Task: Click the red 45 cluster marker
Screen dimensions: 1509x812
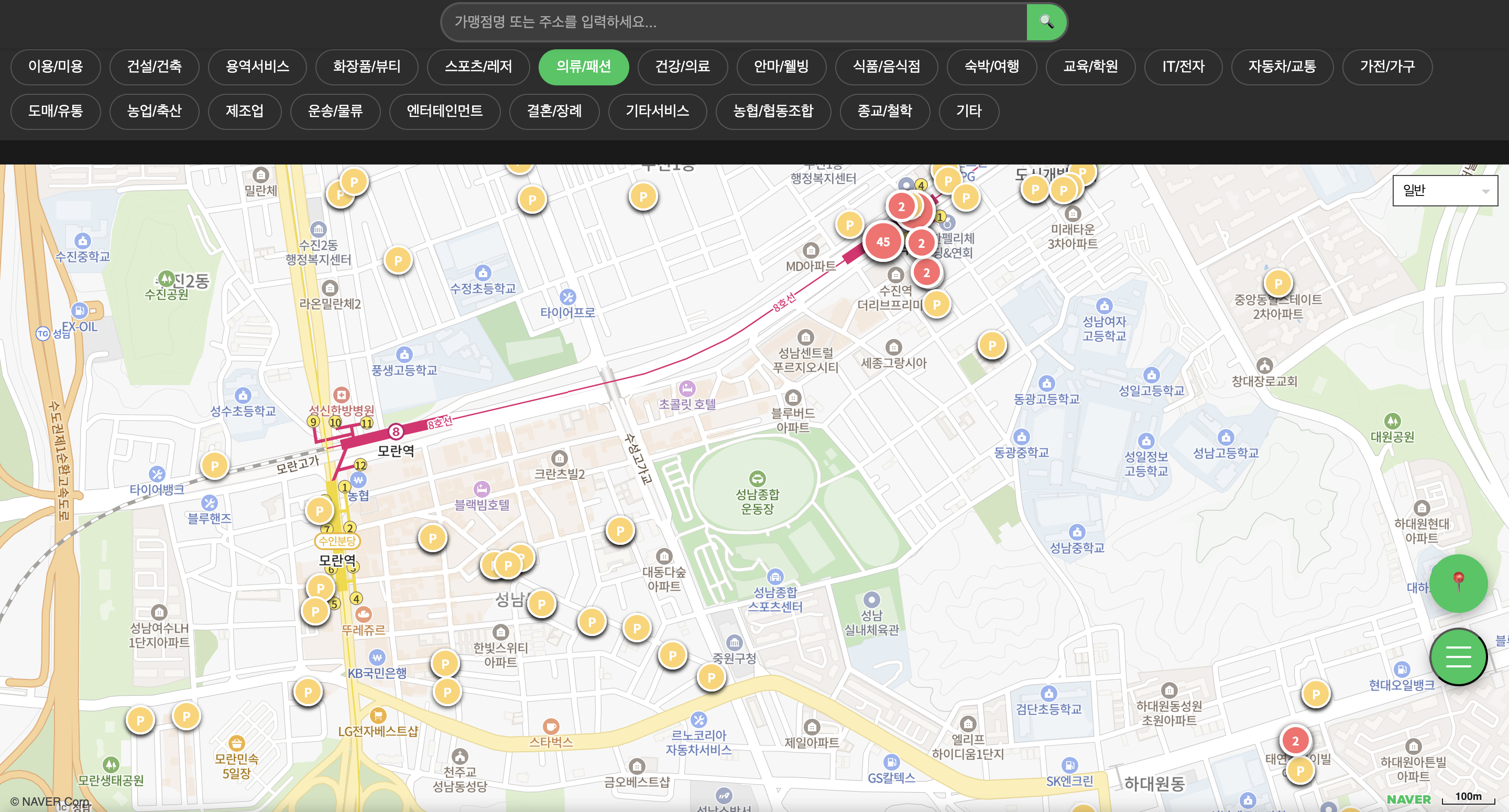Action: tap(882, 242)
